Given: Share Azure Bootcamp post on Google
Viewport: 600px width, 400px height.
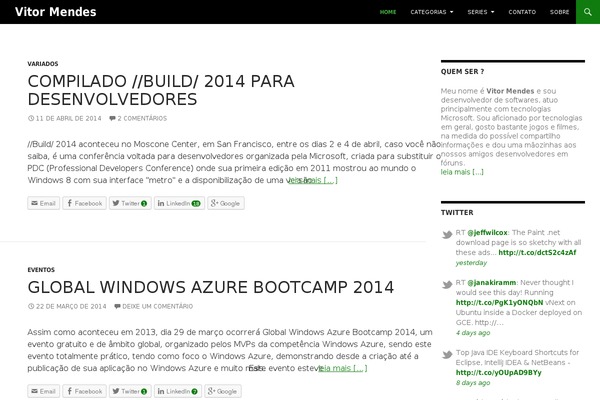Looking at the screenshot, I should (x=223, y=391).
